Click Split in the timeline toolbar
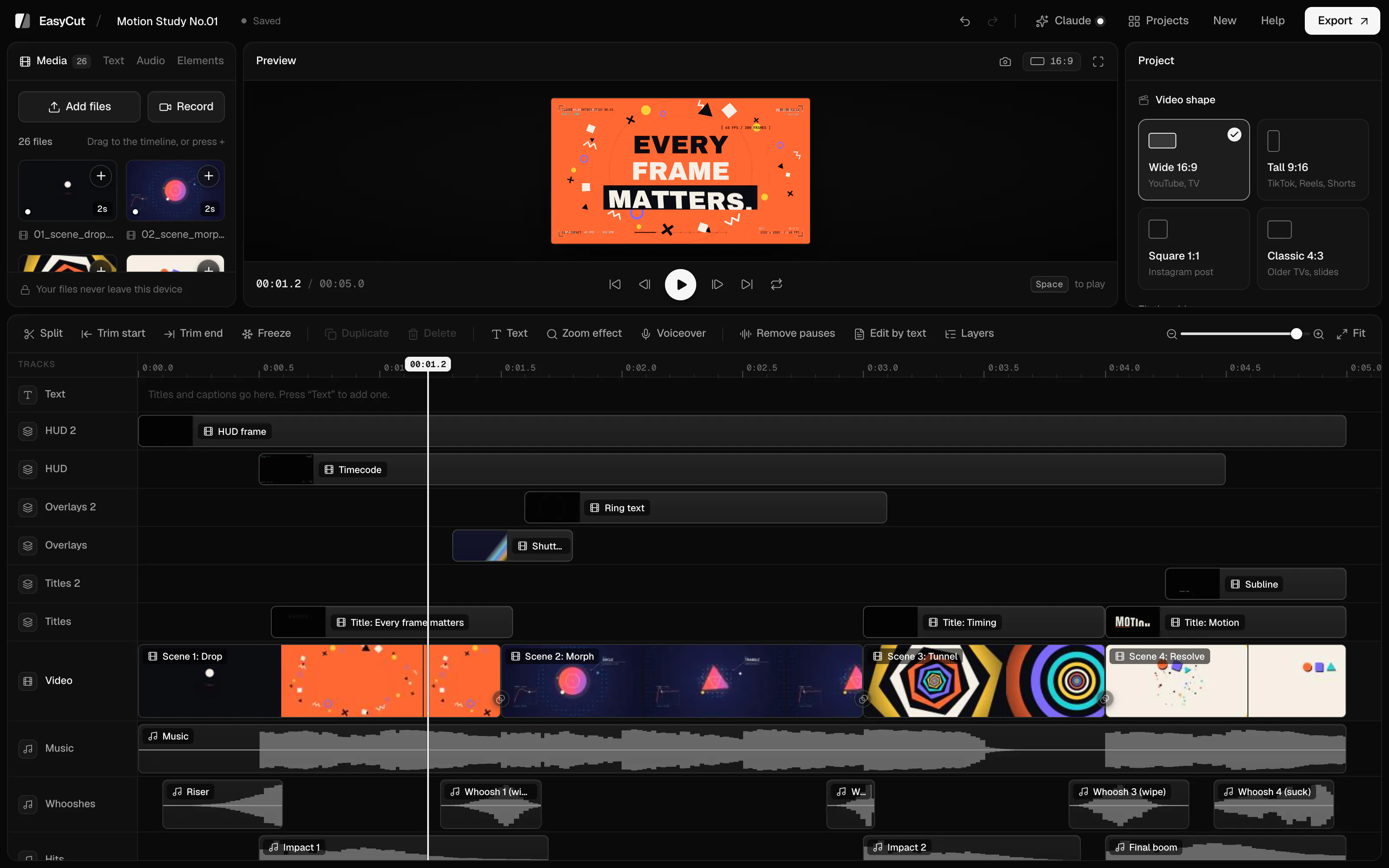The width and height of the screenshot is (1389, 868). [43, 334]
